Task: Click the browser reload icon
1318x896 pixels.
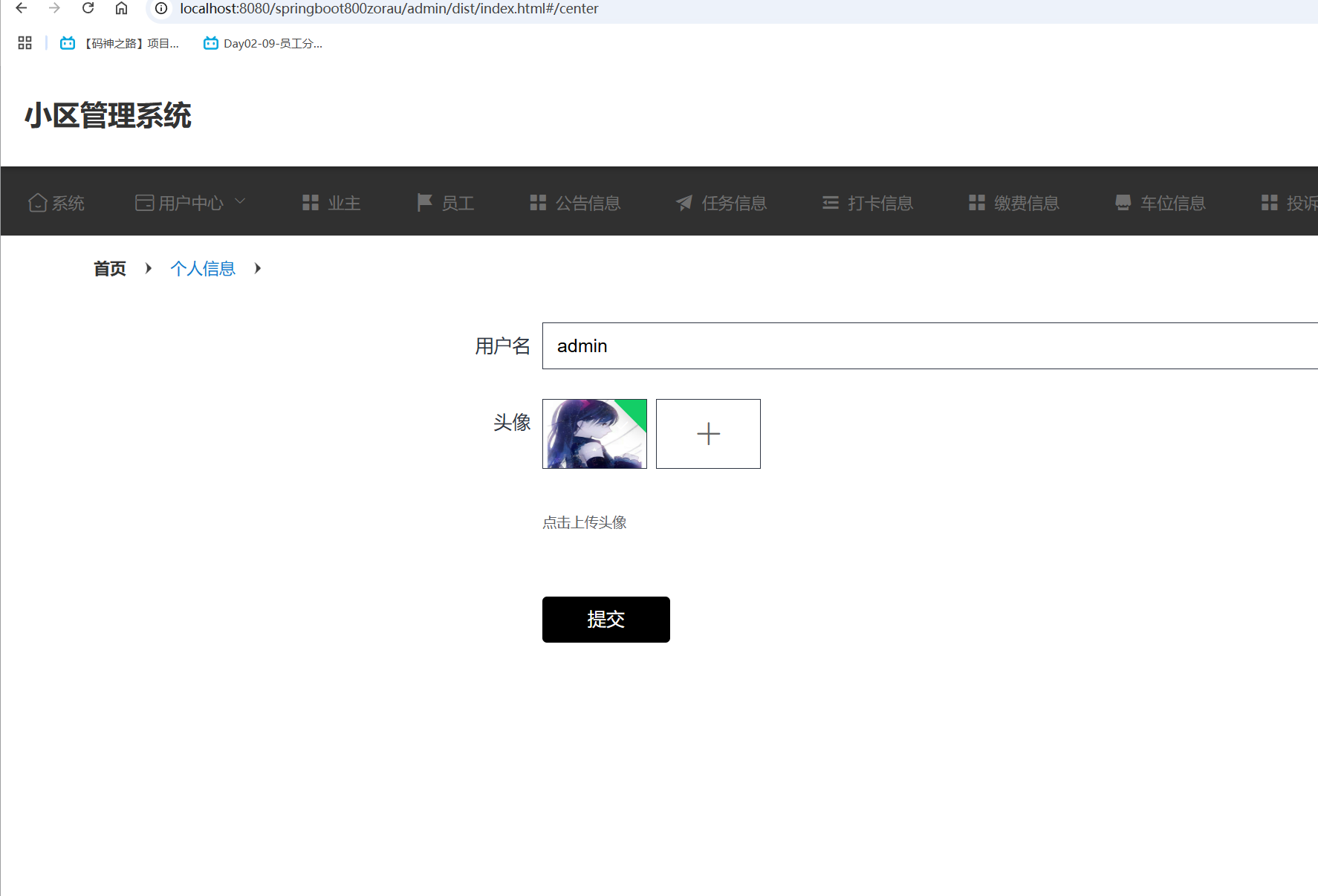Action: click(x=88, y=8)
